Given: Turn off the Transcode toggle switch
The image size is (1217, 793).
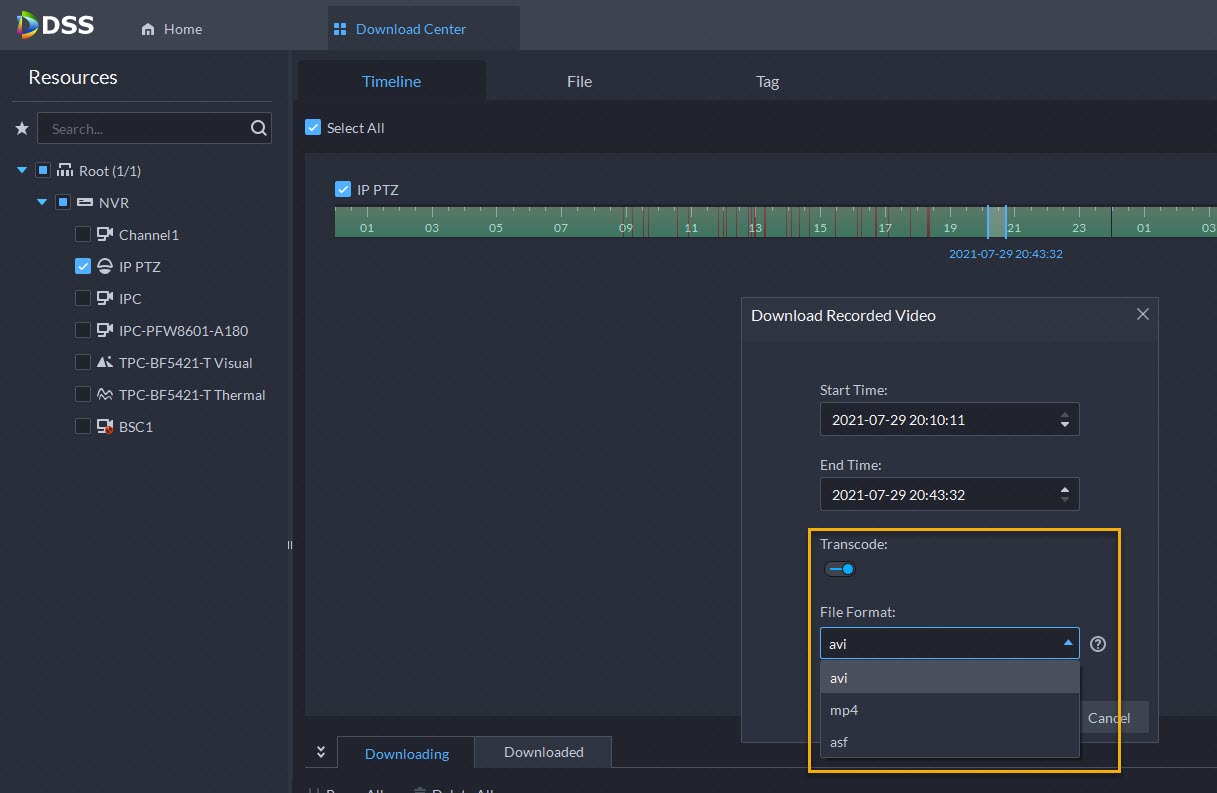Looking at the screenshot, I should click(840, 569).
